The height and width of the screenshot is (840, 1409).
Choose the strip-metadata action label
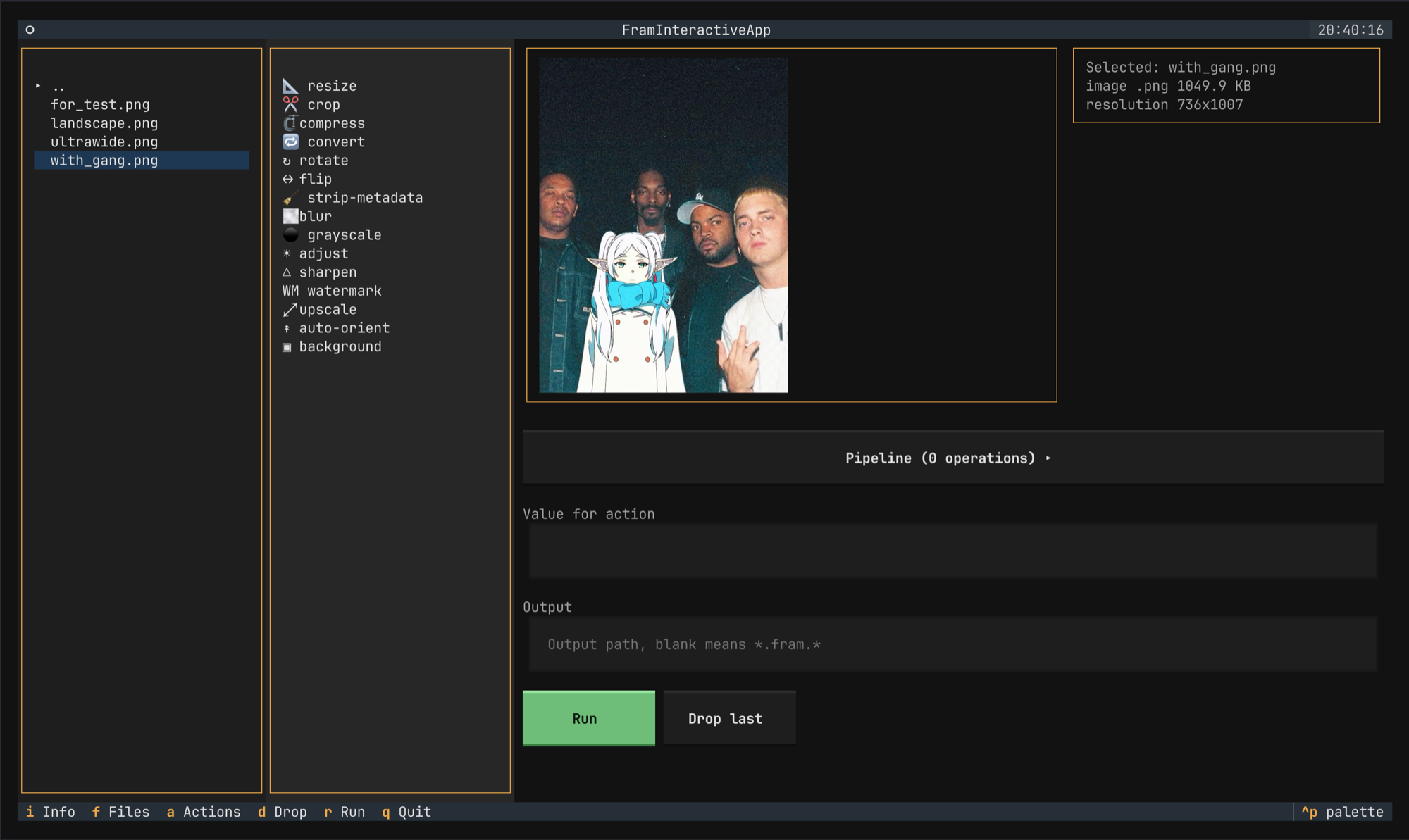pyautogui.click(x=365, y=198)
